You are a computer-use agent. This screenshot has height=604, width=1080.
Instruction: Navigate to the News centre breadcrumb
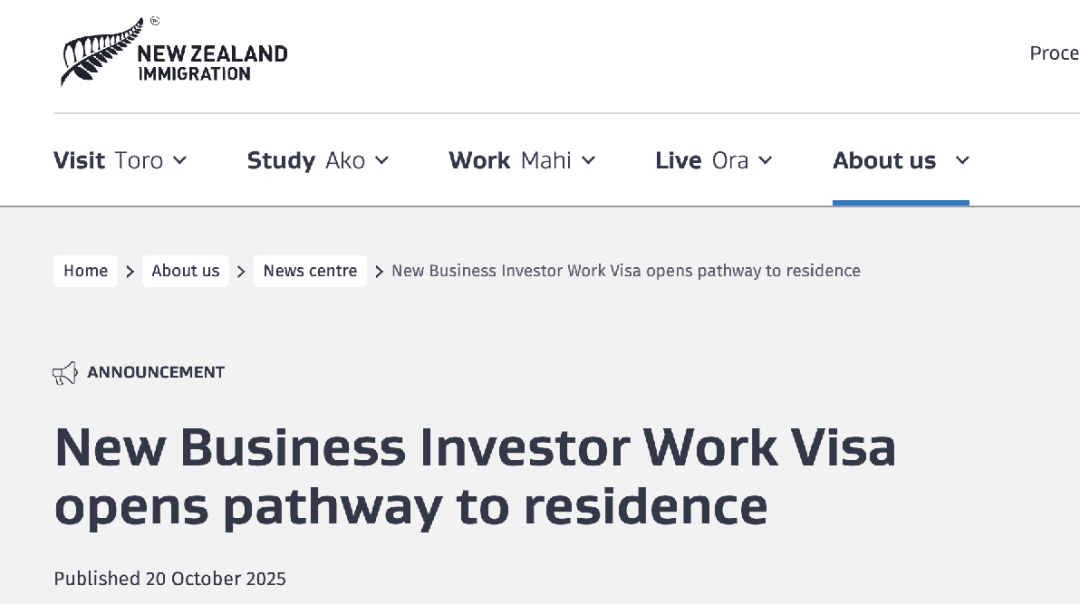310,271
